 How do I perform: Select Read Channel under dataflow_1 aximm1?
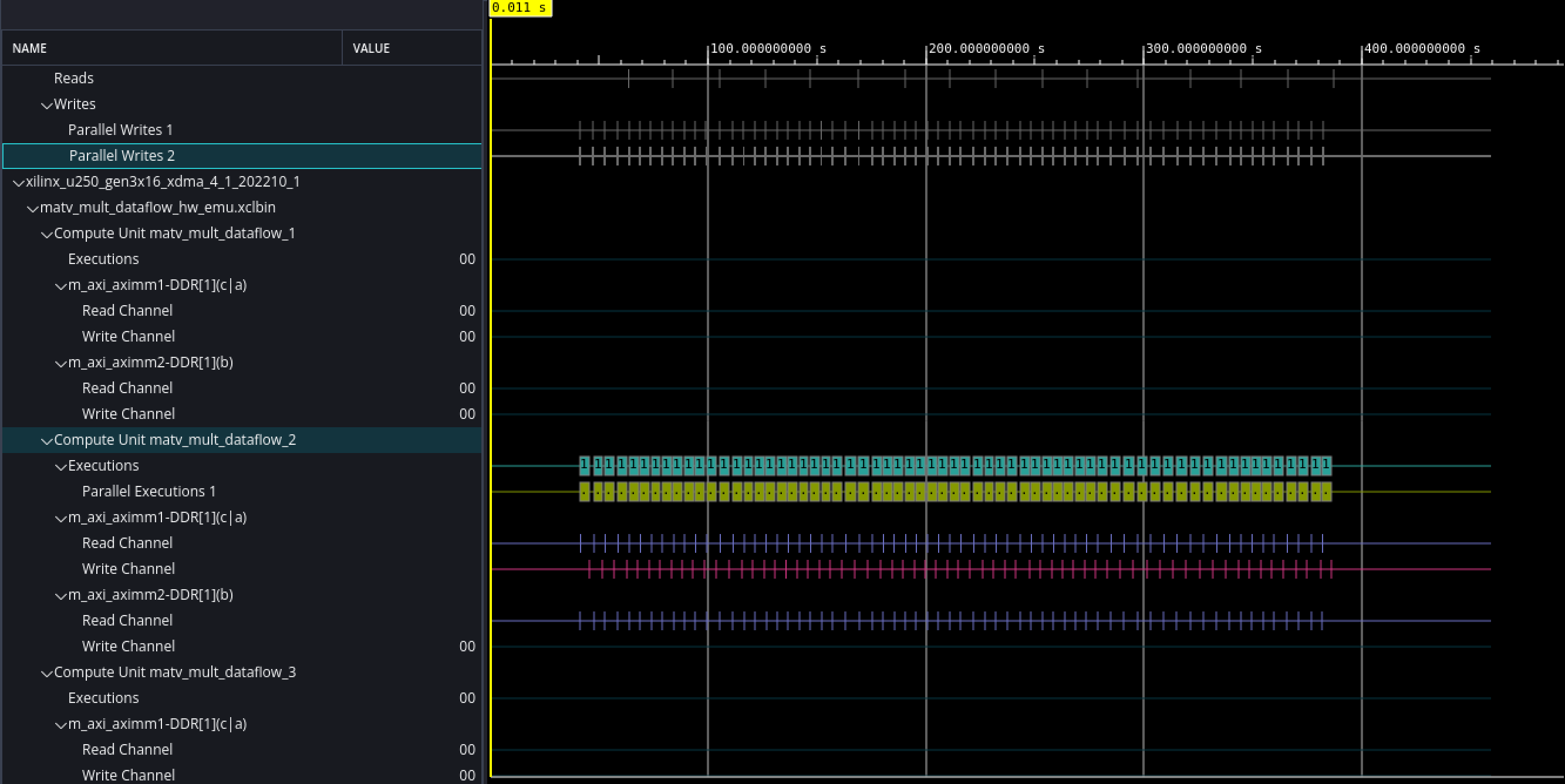242,311
